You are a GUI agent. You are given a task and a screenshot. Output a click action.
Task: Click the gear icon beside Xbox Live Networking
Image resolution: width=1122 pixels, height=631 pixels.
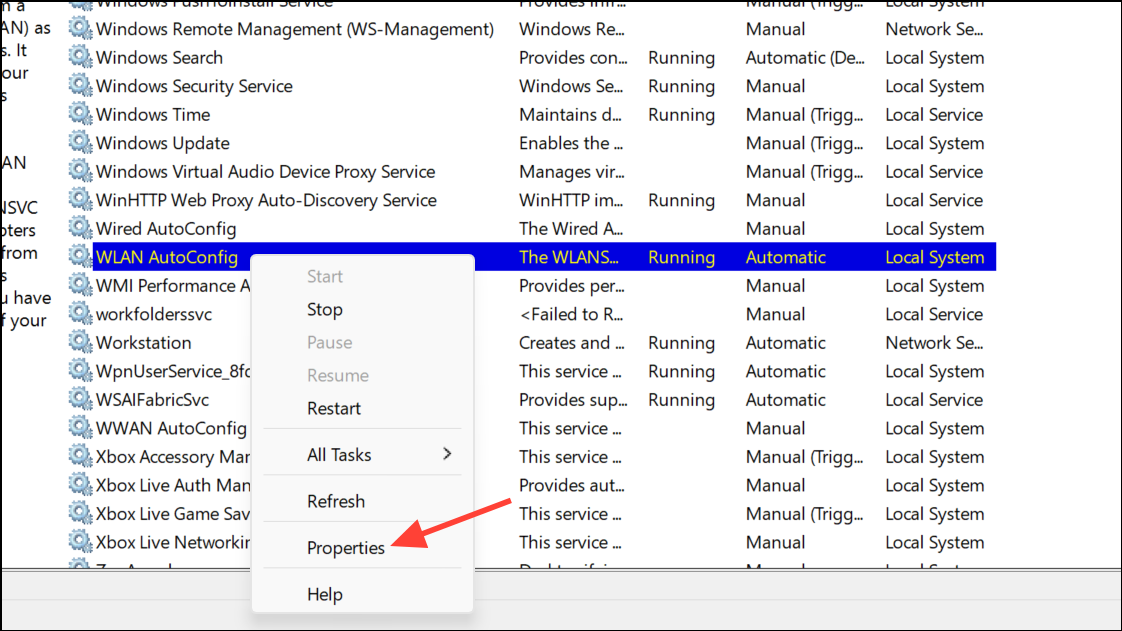(x=80, y=542)
